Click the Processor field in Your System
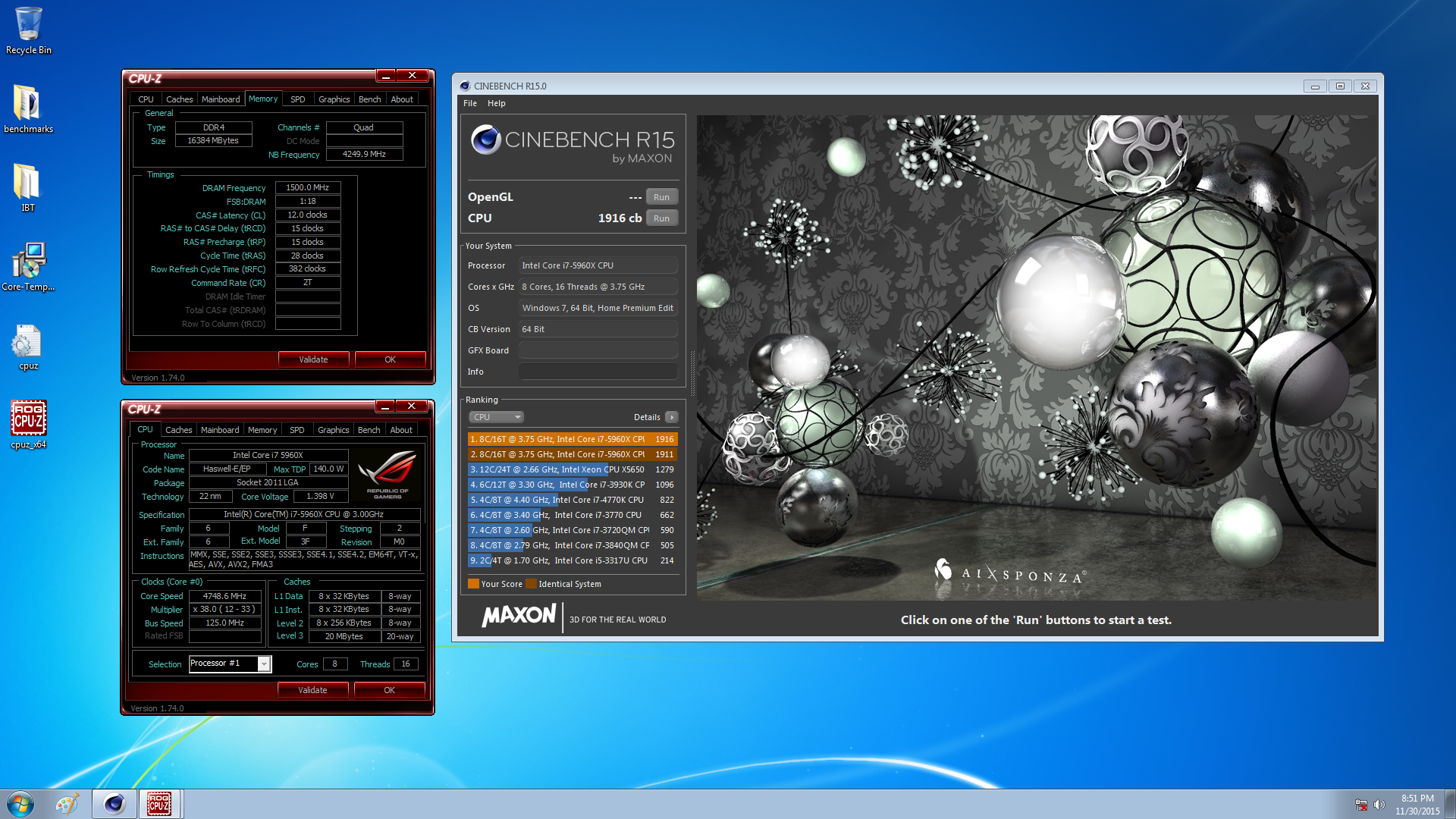This screenshot has width=1456, height=819. tap(598, 265)
